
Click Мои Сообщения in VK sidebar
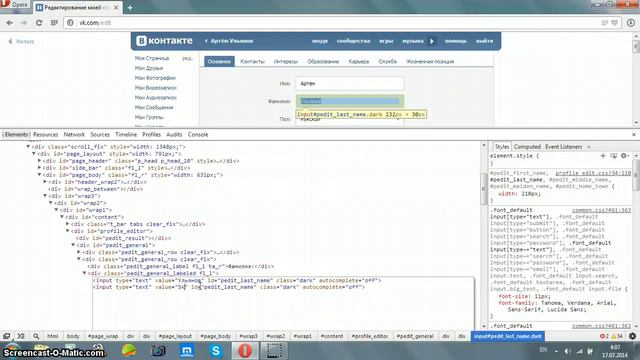point(154,107)
